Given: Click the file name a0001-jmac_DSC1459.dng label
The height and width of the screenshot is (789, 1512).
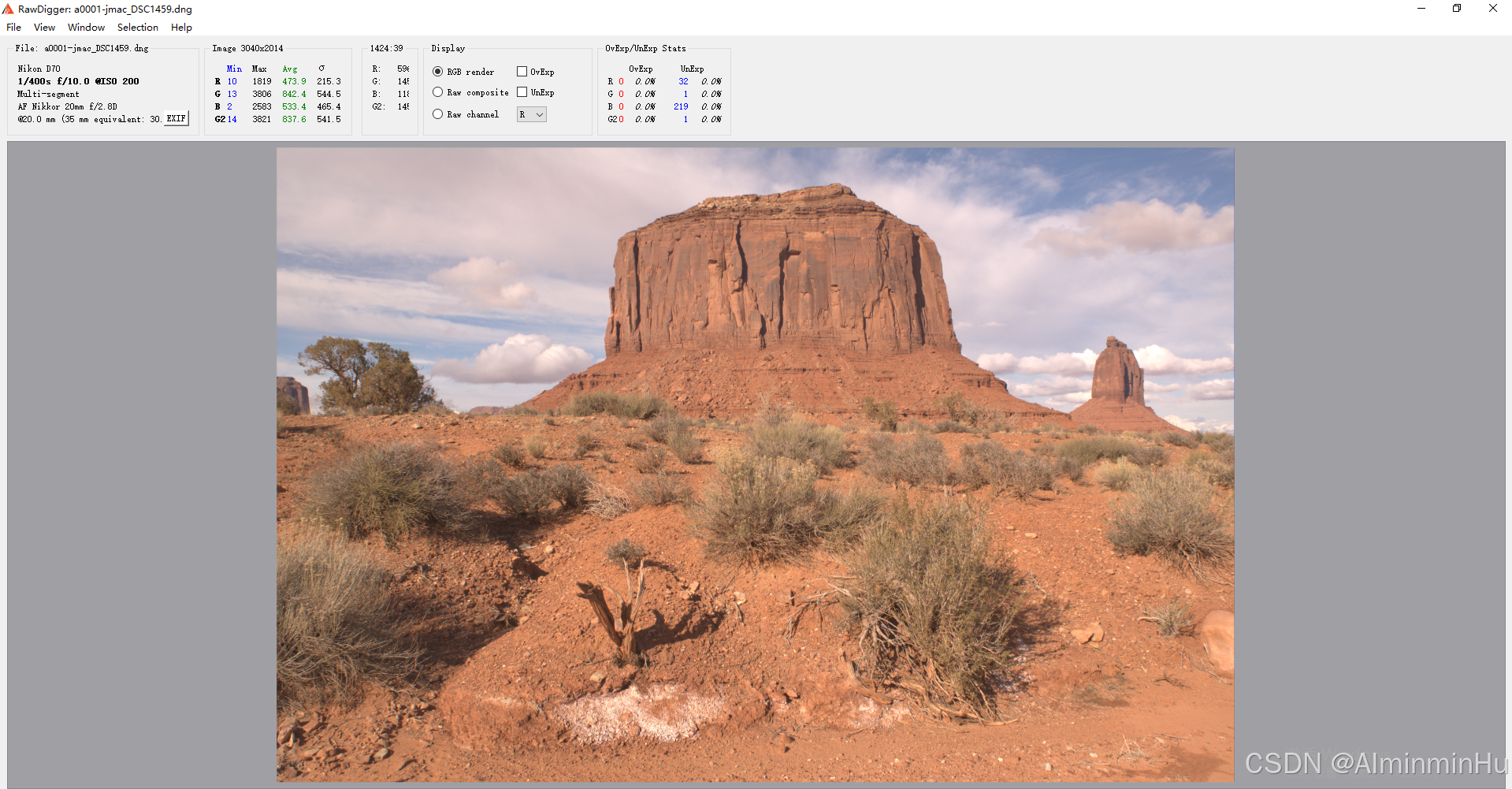Looking at the screenshot, I should point(96,48).
